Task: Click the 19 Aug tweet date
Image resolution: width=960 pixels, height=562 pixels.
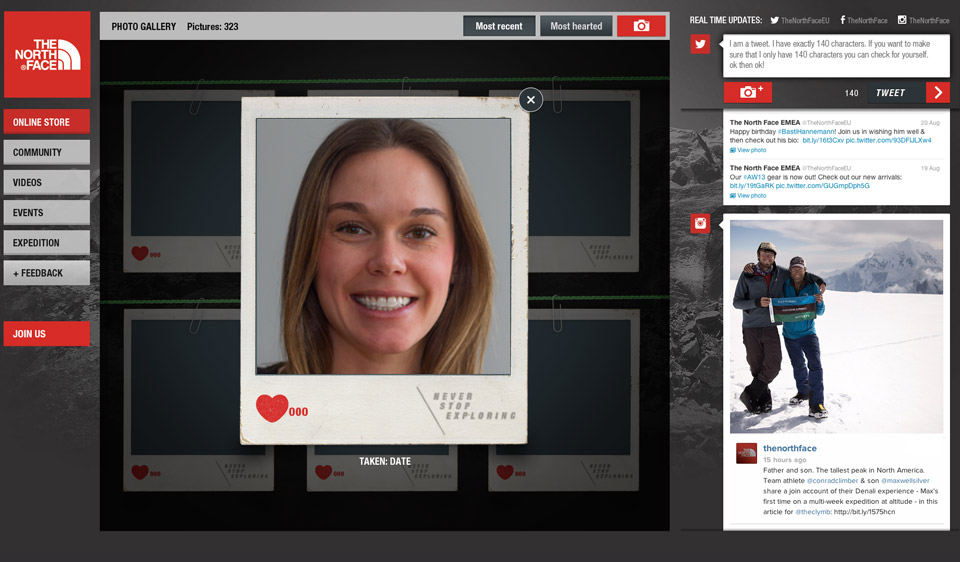Action: coord(930,168)
